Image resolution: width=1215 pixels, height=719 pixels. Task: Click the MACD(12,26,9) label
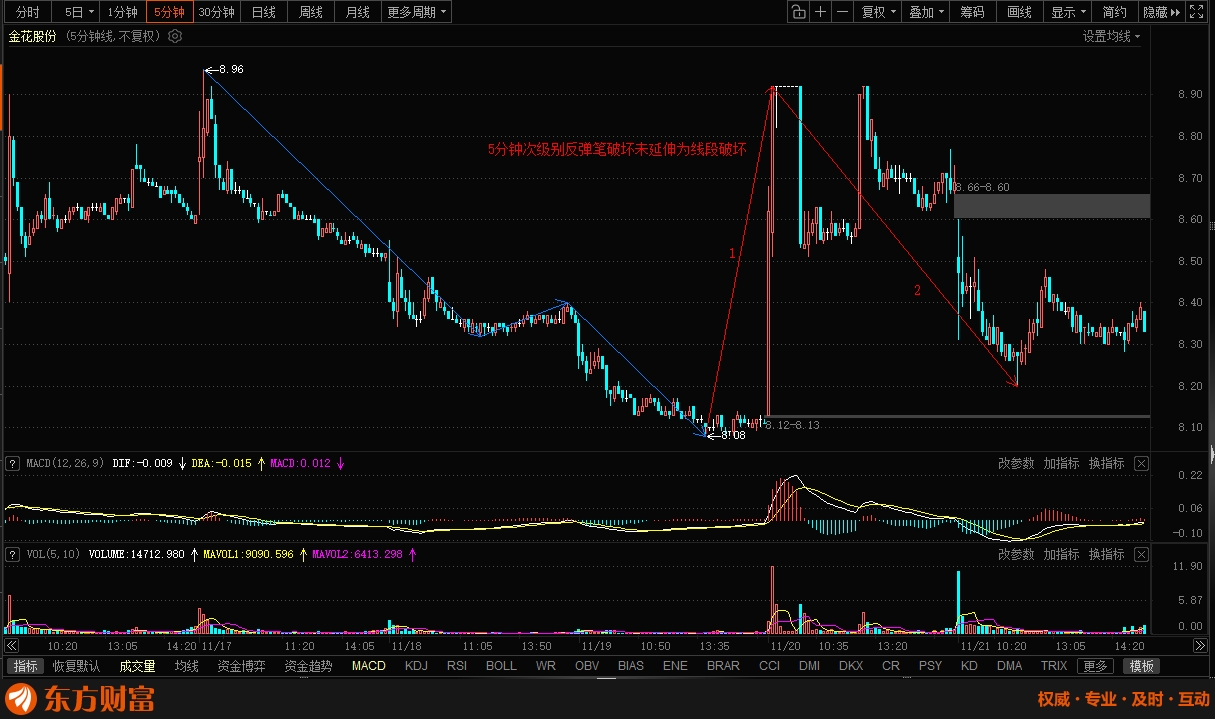[x=66, y=463]
